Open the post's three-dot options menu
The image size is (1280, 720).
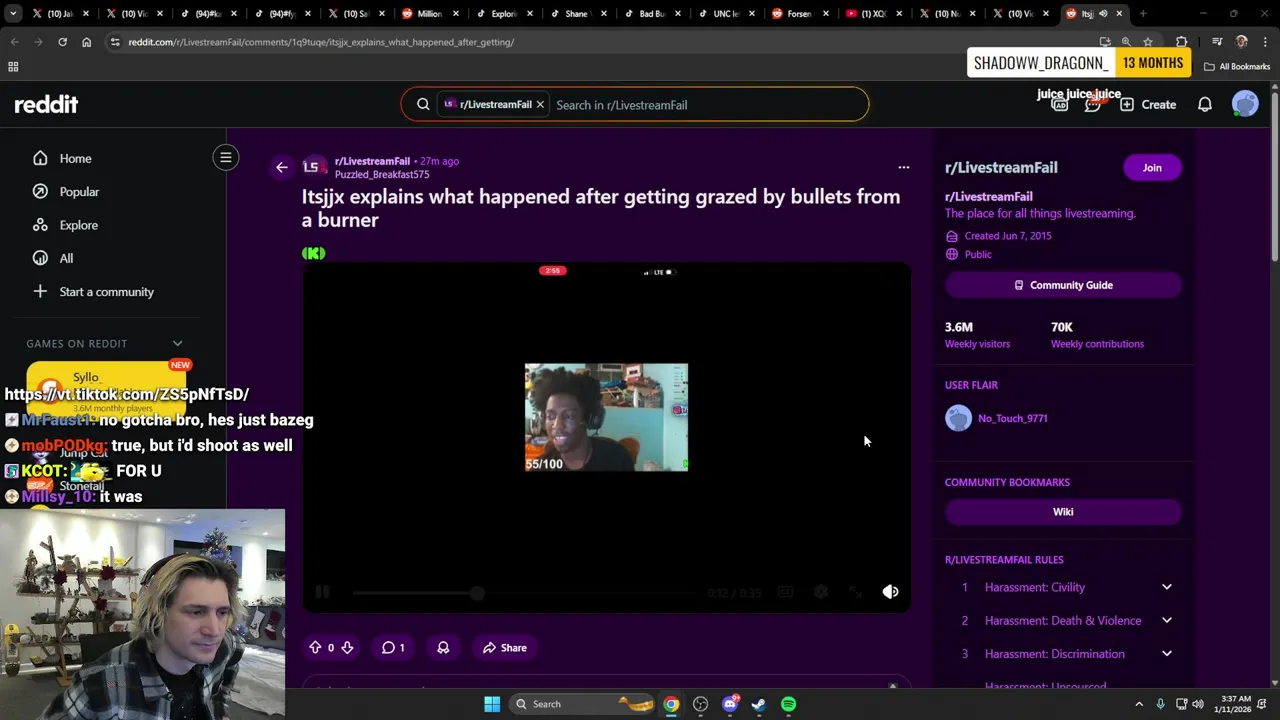tap(903, 168)
